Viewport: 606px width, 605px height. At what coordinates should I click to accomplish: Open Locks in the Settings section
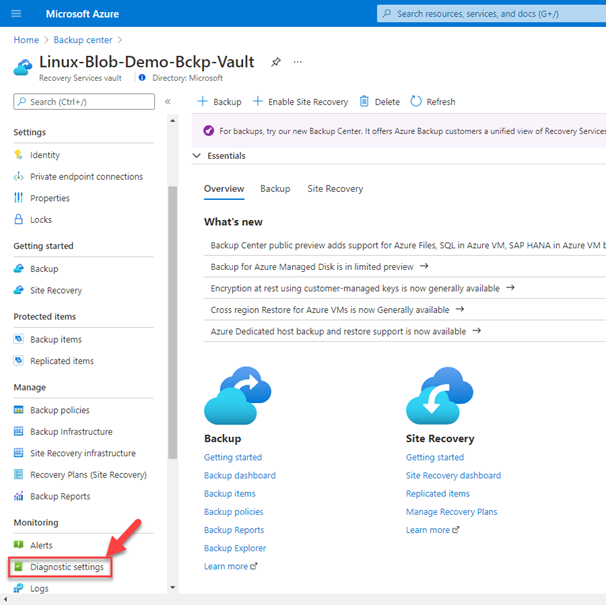(x=41, y=220)
